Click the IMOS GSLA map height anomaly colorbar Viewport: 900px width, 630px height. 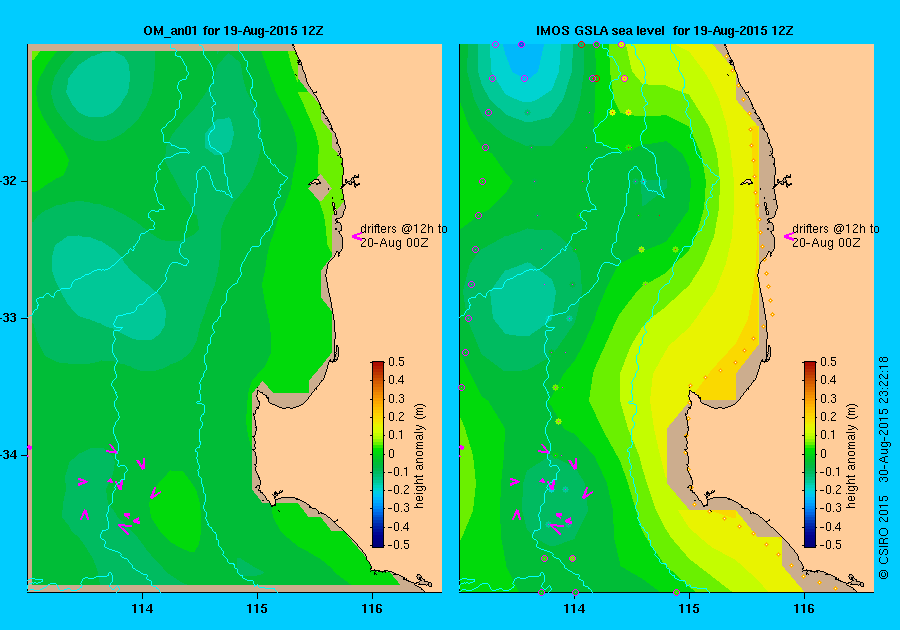pyautogui.click(x=809, y=454)
